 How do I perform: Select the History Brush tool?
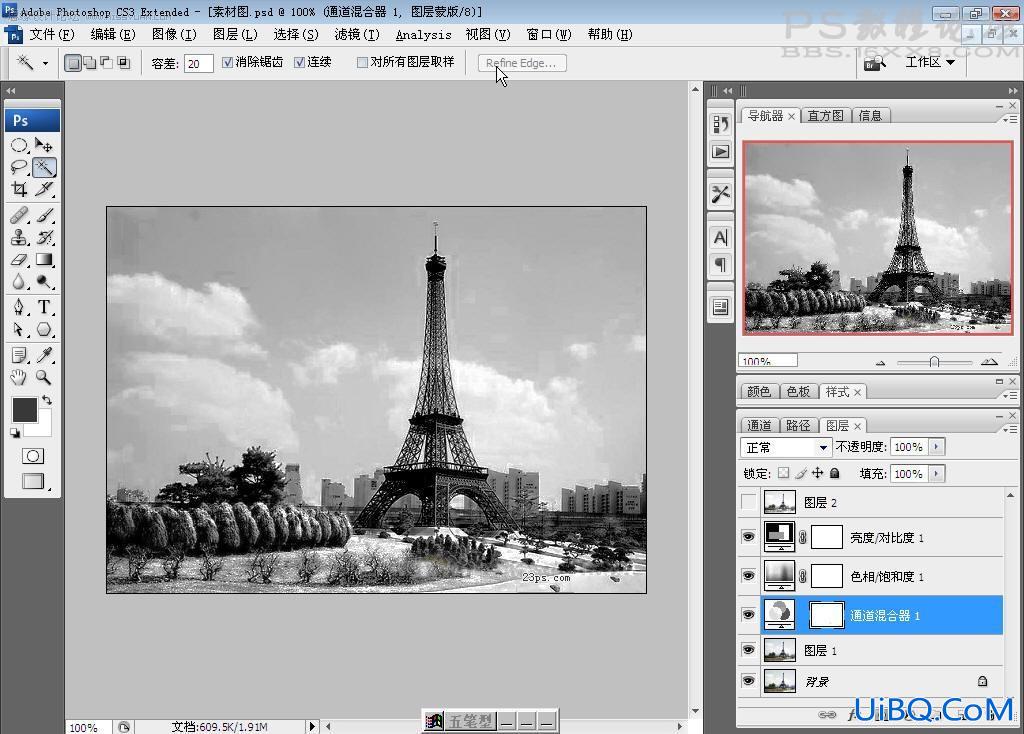[44, 237]
